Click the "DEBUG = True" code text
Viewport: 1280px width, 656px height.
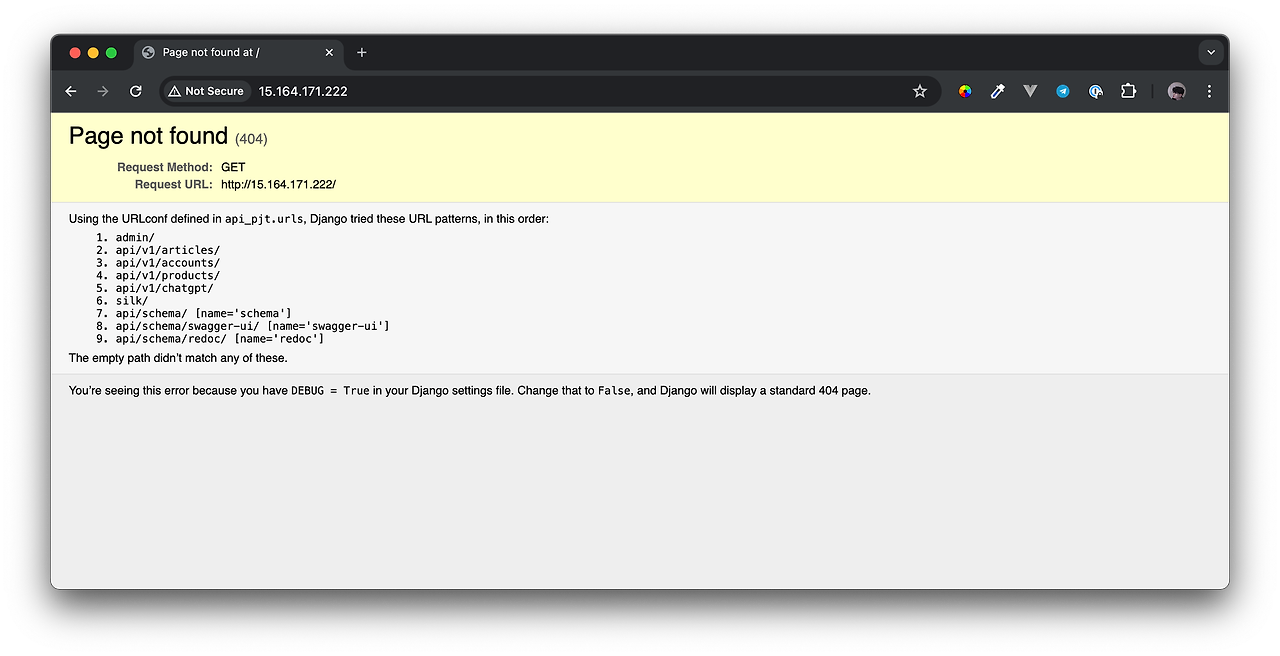330,391
